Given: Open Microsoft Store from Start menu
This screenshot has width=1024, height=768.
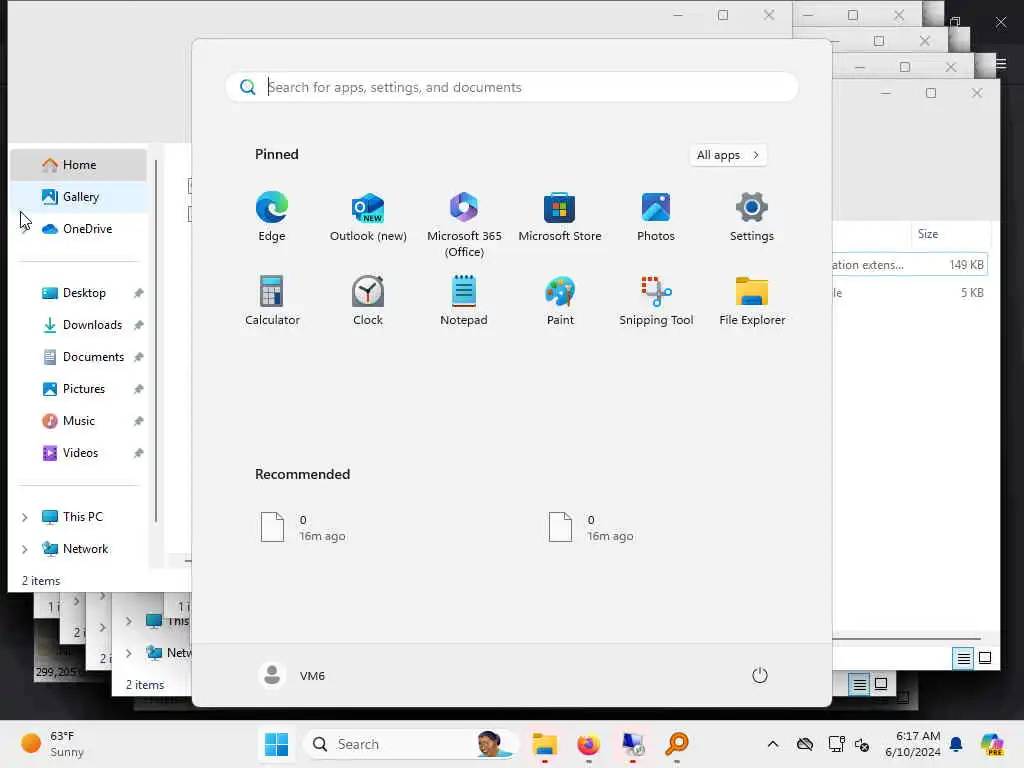Looking at the screenshot, I should 560,217.
